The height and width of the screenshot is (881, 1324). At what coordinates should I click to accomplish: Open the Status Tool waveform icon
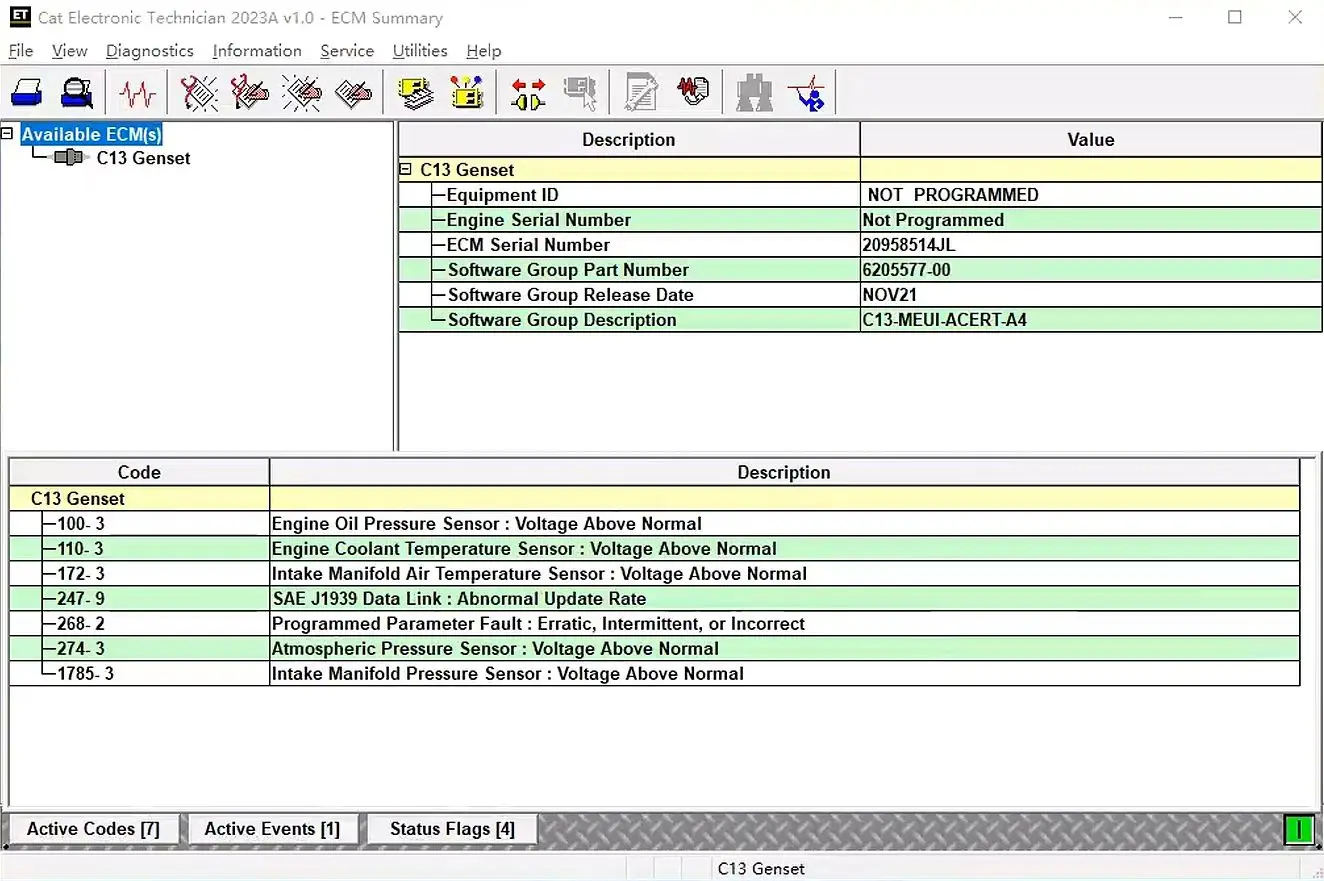pos(137,93)
